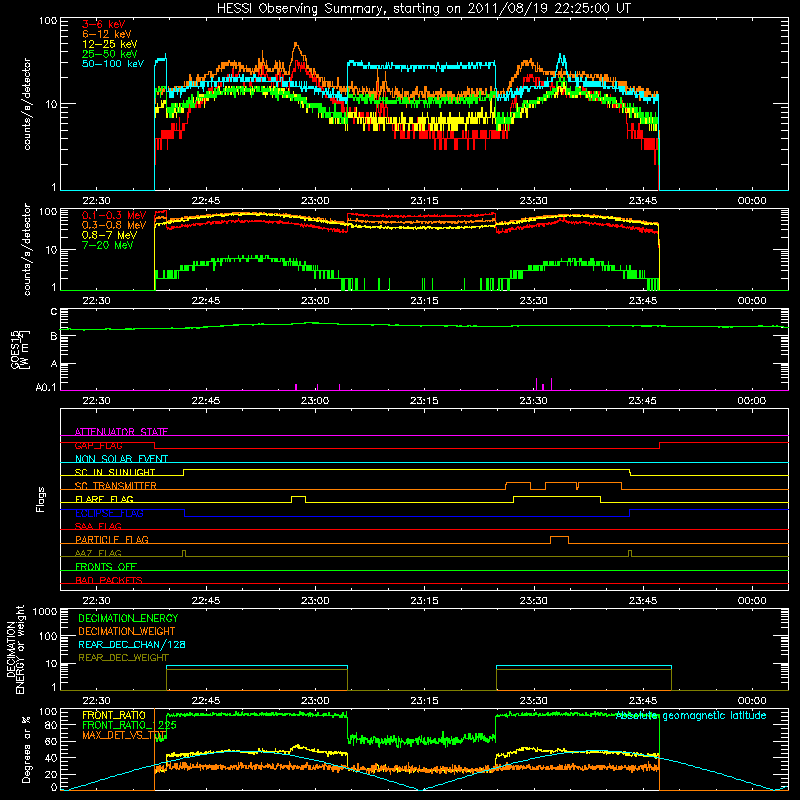The height and width of the screenshot is (800, 800).
Task: Select the green 7-20 MeV legend label
Action: (x=108, y=245)
